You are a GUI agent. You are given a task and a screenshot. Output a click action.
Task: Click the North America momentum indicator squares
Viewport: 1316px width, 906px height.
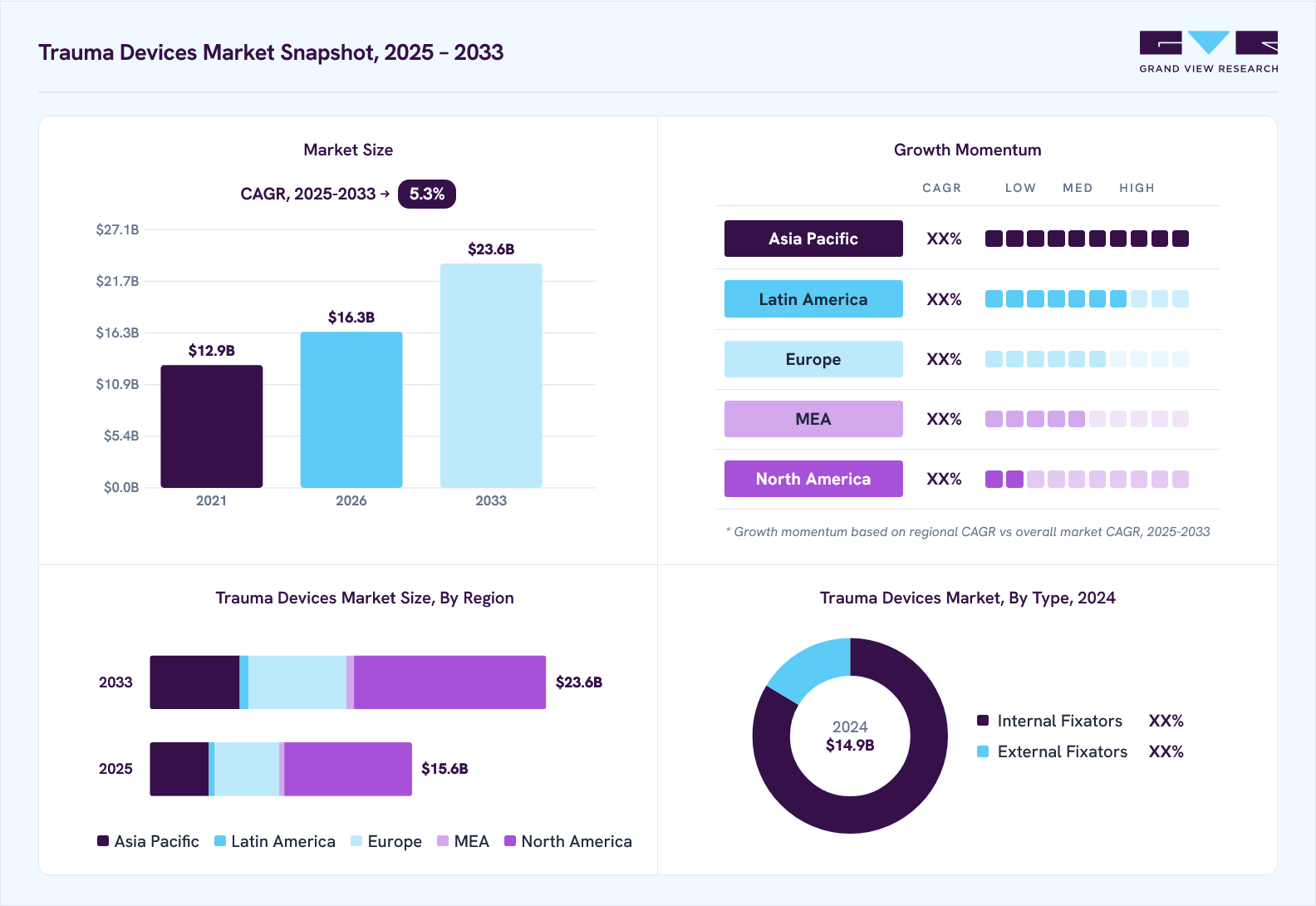pyautogui.click(x=1087, y=479)
